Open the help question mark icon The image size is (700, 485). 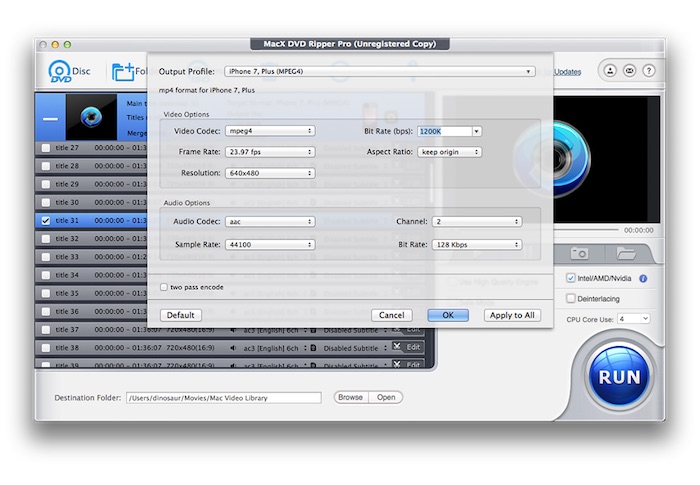click(649, 71)
